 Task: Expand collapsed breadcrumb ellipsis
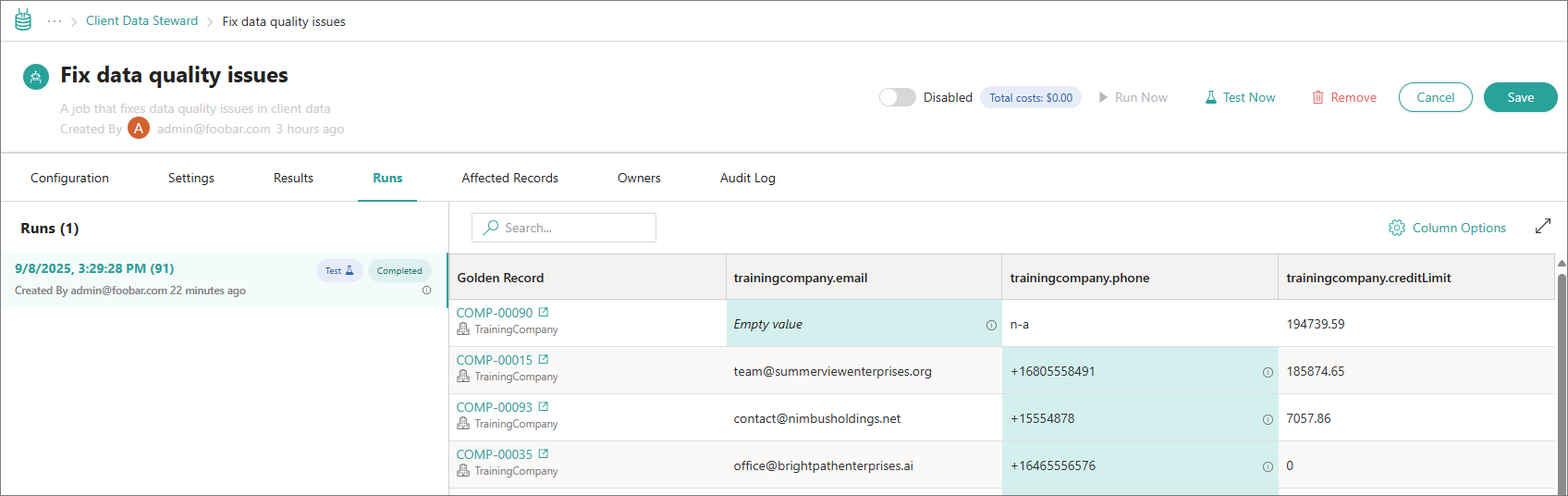pos(55,21)
